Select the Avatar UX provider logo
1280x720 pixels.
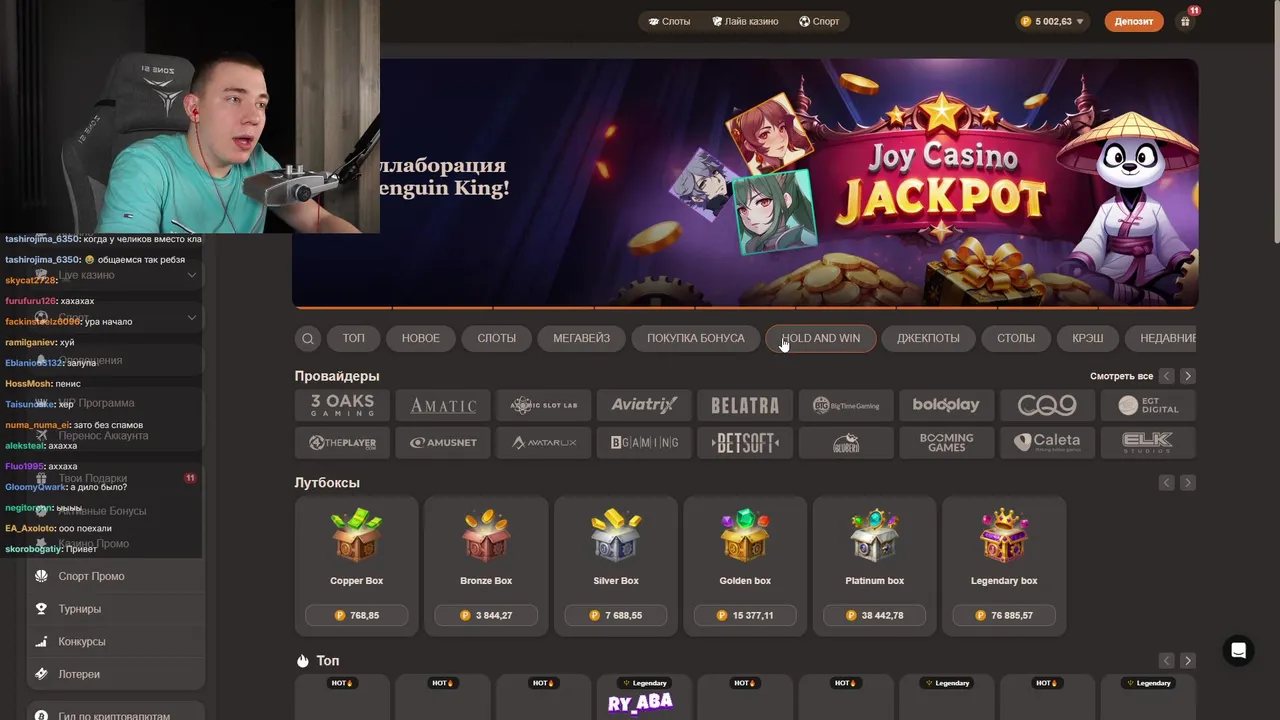[544, 442]
